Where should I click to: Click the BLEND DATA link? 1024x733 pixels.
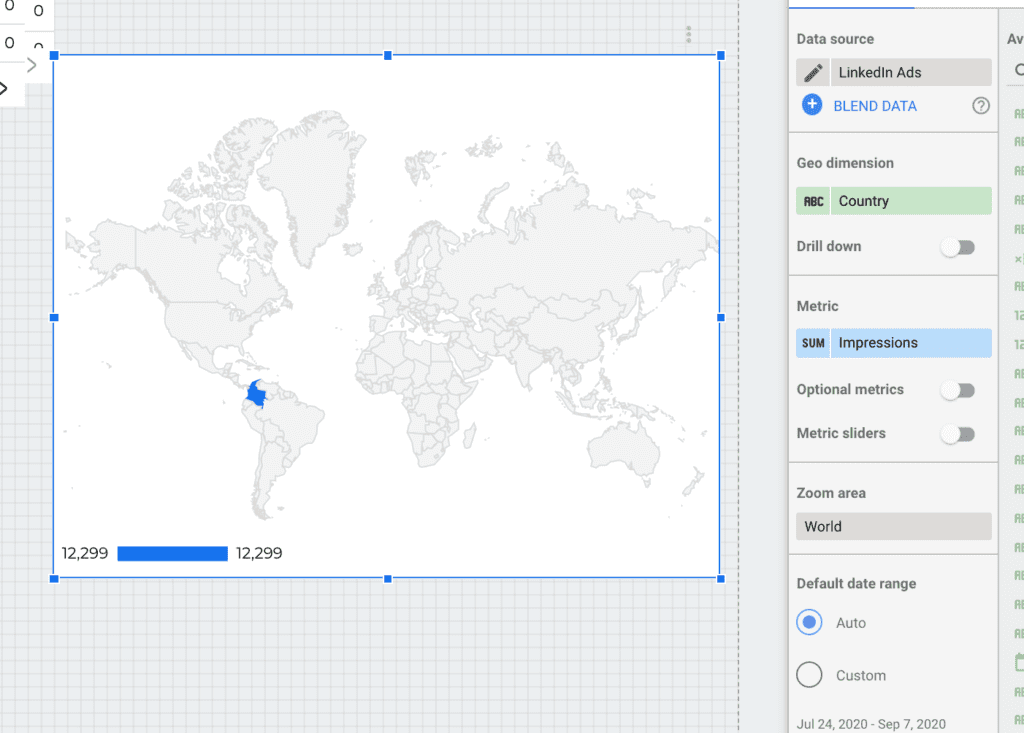874,106
